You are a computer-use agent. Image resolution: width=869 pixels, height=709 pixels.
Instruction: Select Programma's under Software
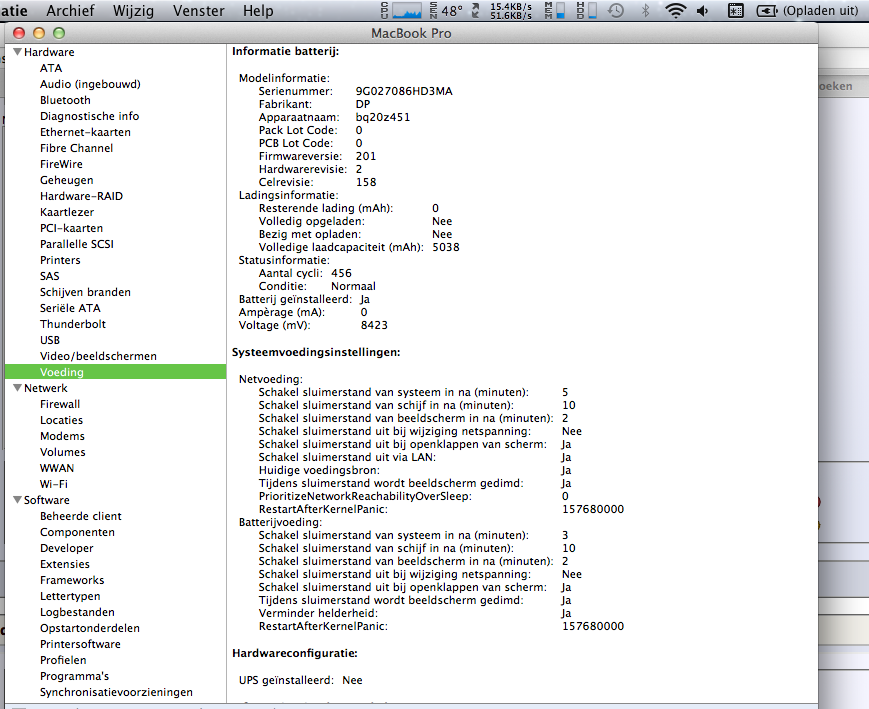(x=74, y=676)
